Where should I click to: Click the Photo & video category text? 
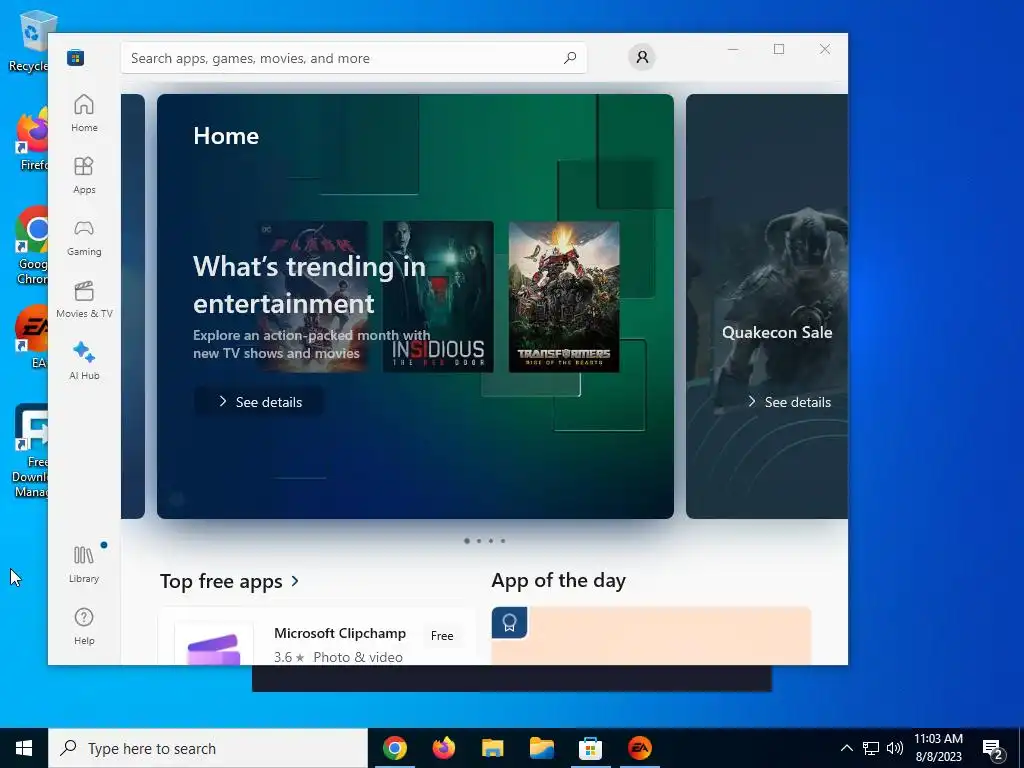tap(358, 657)
